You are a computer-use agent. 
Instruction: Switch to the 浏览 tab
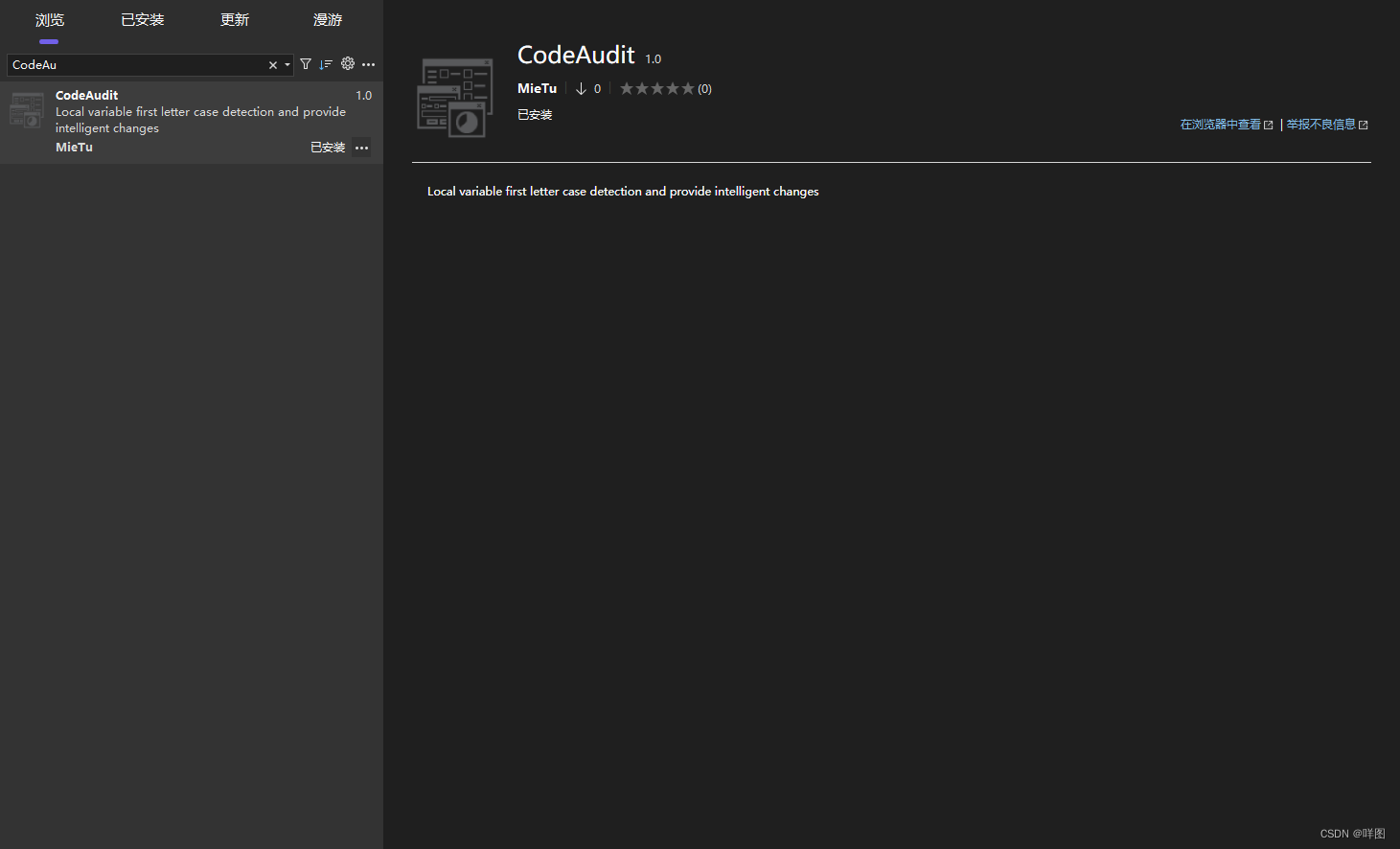pos(49,20)
